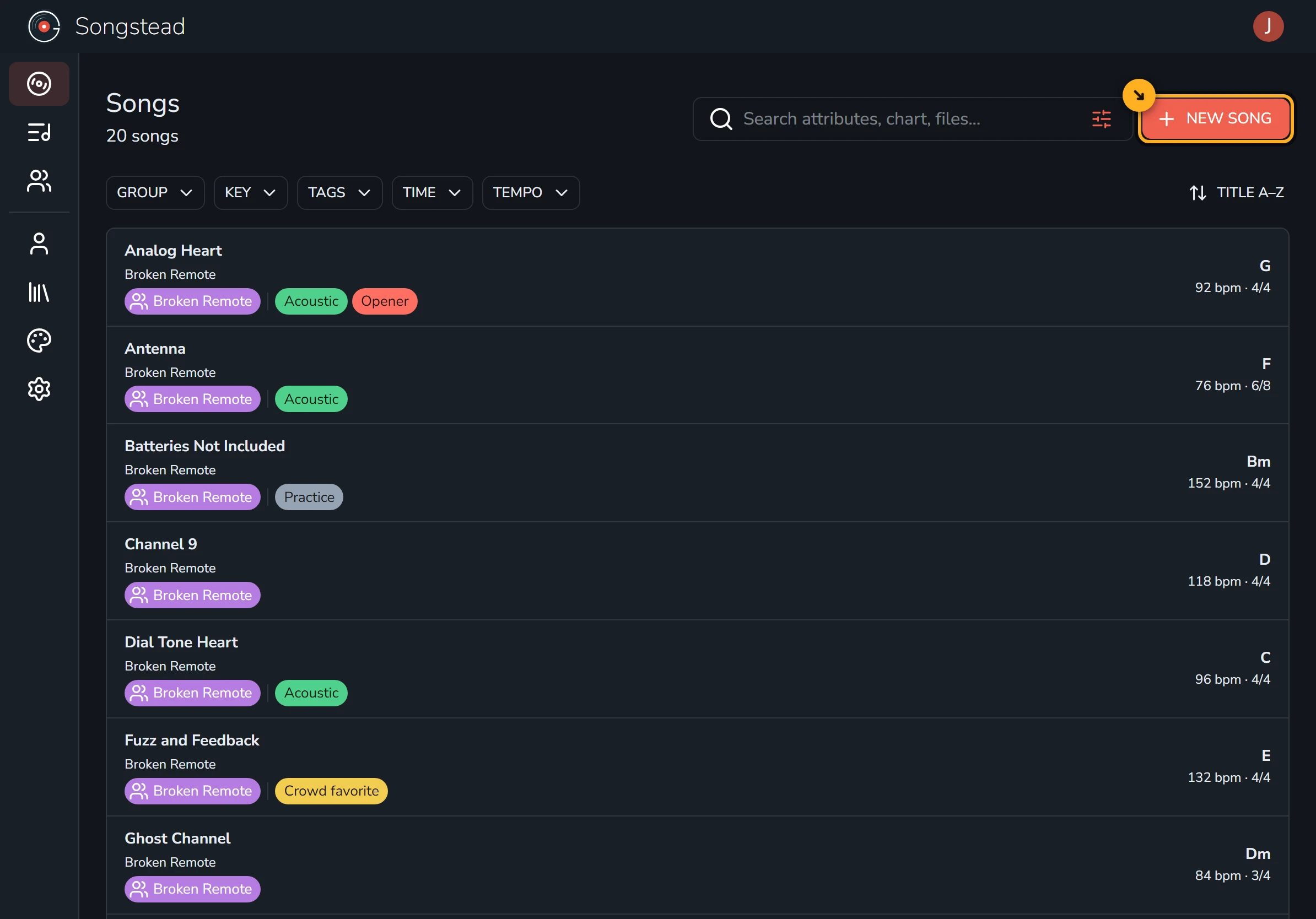Click the sort arrows icon beside Title A–Z
Screen dimensions: 1316x919
(x=1198, y=192)
